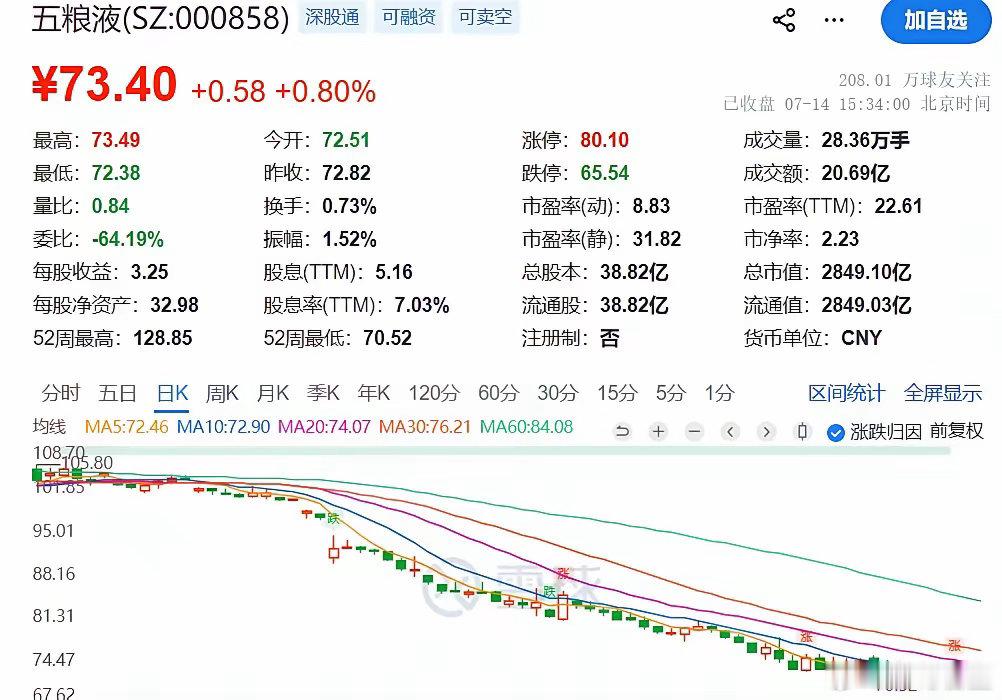Click the 总市值 value 2849.10亿
1002x700 pixels.
point(867,272)
